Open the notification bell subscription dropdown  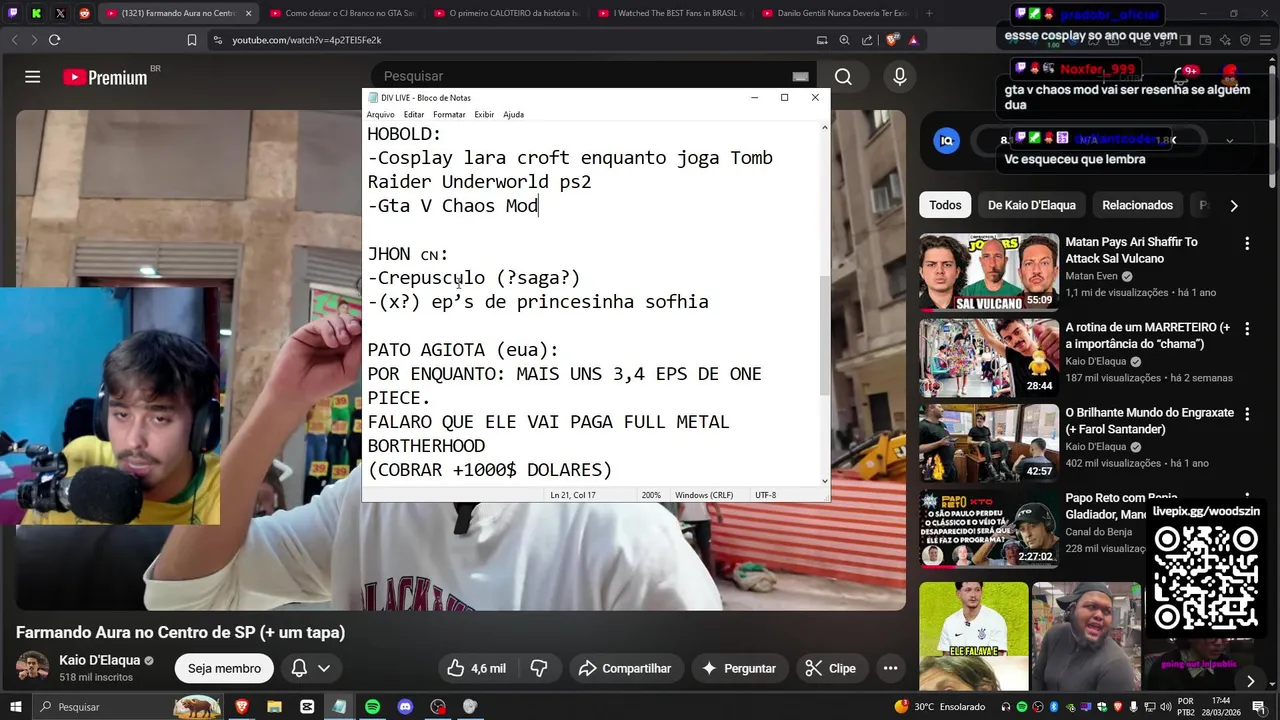click(x=311, y=668)
